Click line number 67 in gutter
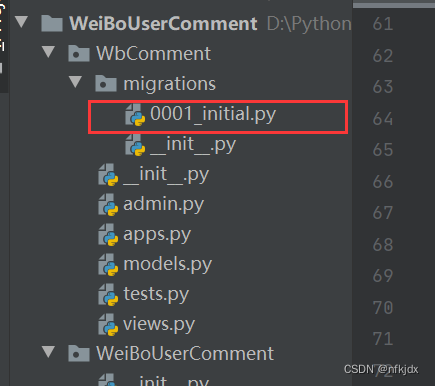This screenshot has height=386, width=435. tap(383, 213)
